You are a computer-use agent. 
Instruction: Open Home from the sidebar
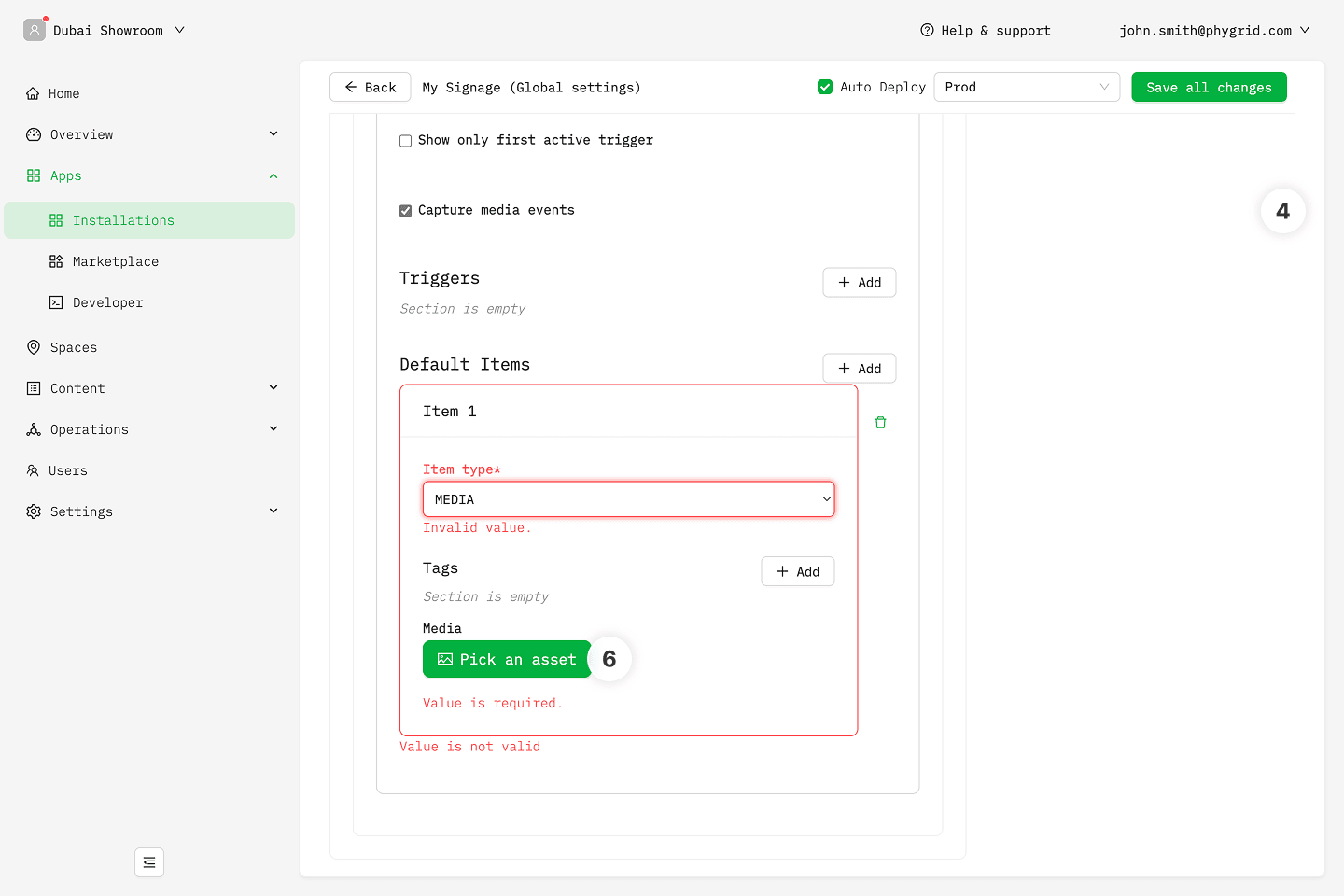(63, 93)
